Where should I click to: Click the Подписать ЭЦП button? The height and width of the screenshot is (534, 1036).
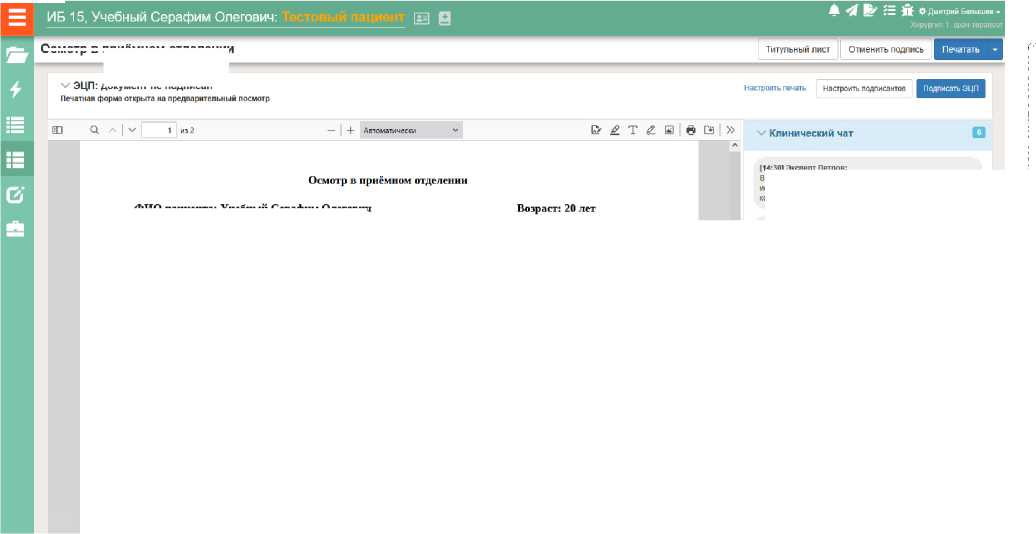[951, 89]
